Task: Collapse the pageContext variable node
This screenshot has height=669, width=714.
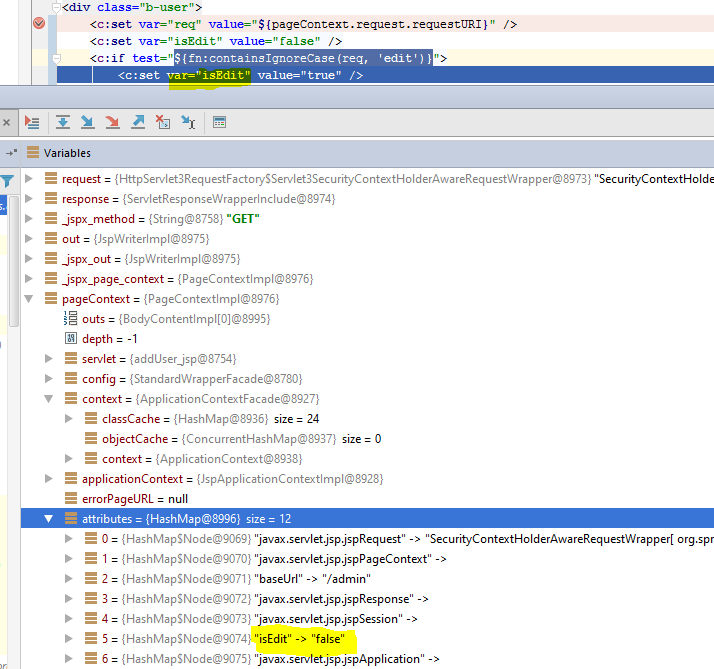Action: point(29,299)
